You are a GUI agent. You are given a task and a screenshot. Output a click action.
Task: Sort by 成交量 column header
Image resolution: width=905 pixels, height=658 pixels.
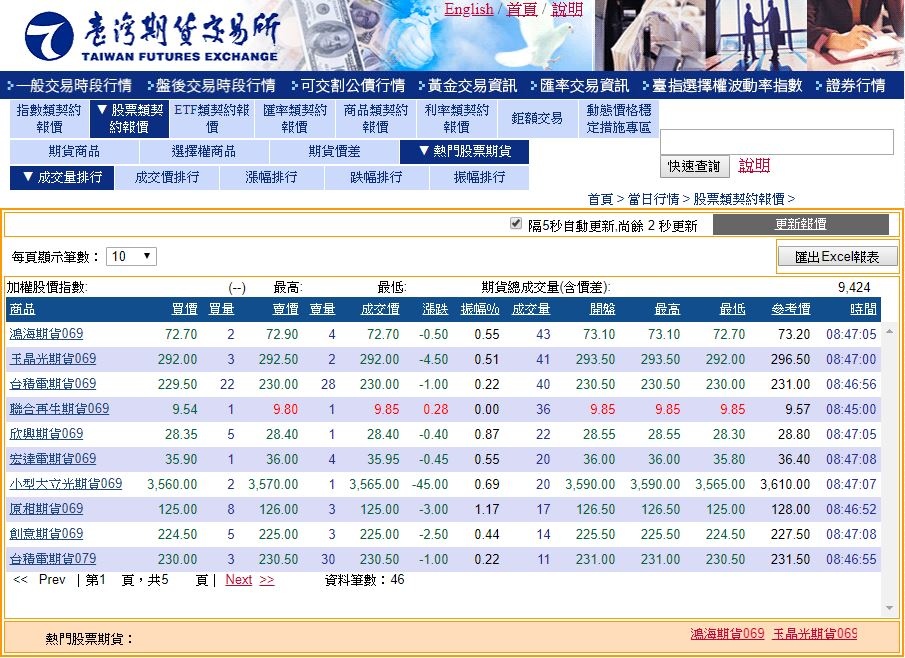coord(531,309)
